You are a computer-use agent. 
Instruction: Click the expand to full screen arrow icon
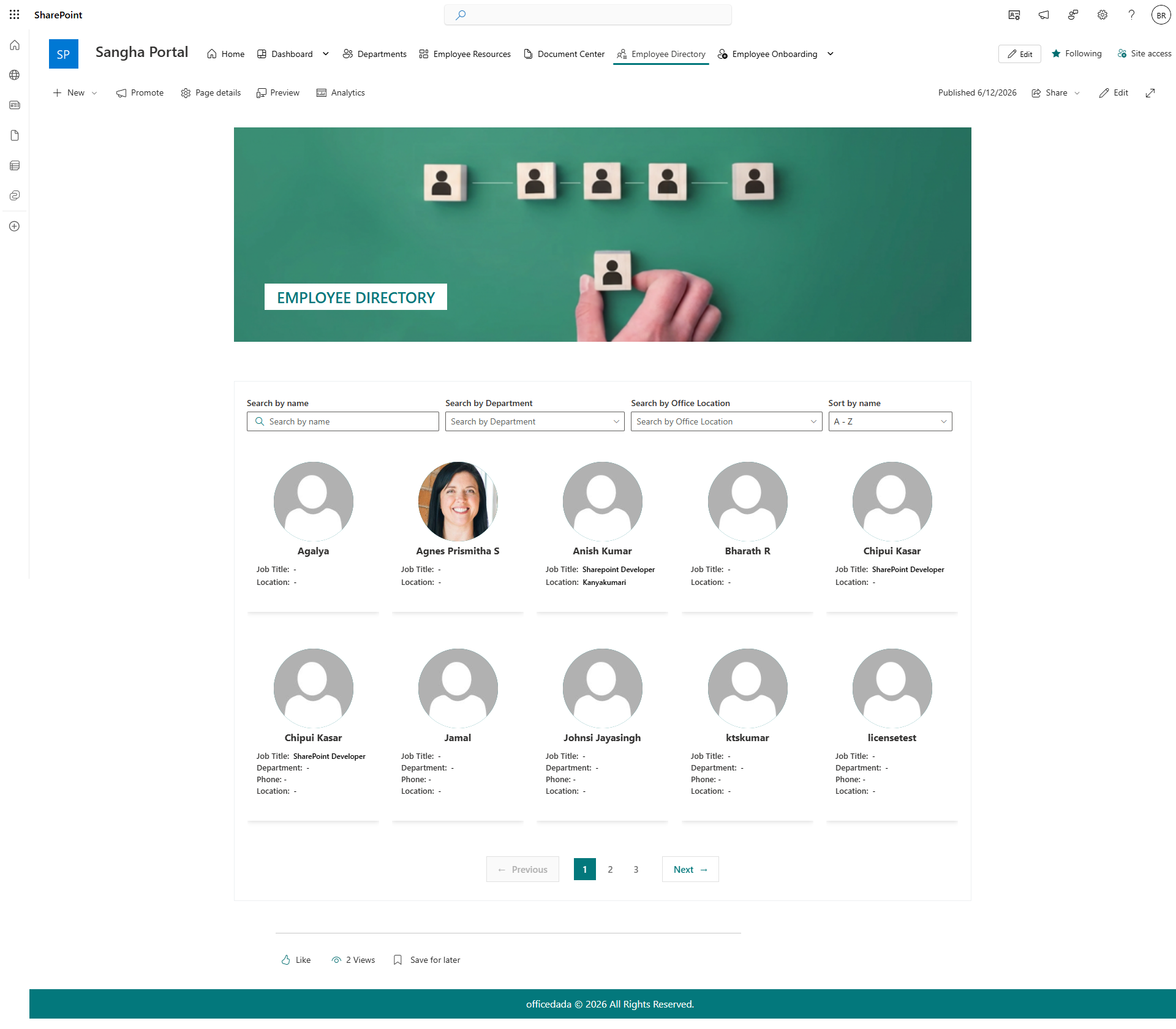click(x=1150, y=93)
